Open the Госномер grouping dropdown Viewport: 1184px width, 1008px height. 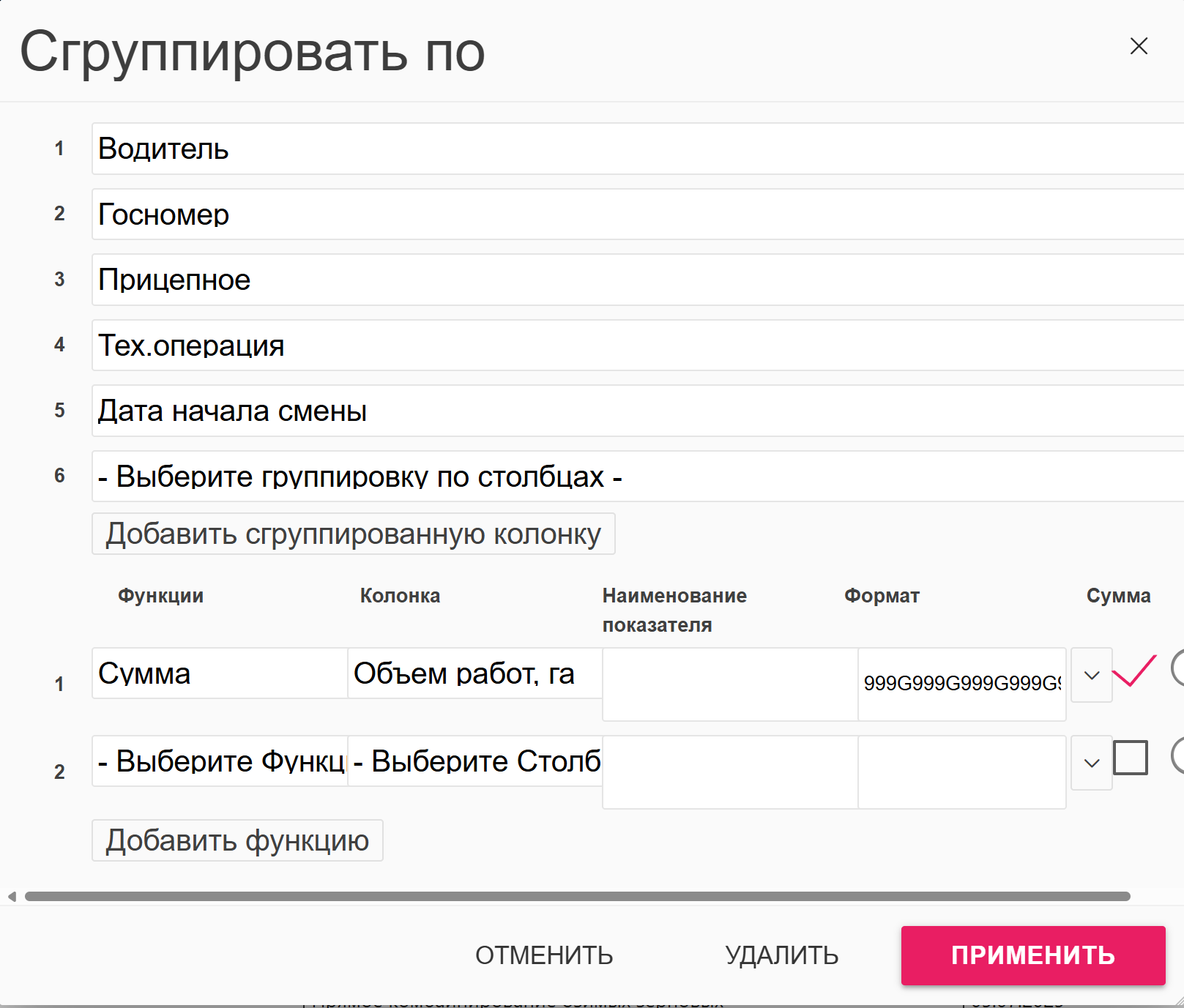pos(637,214)
